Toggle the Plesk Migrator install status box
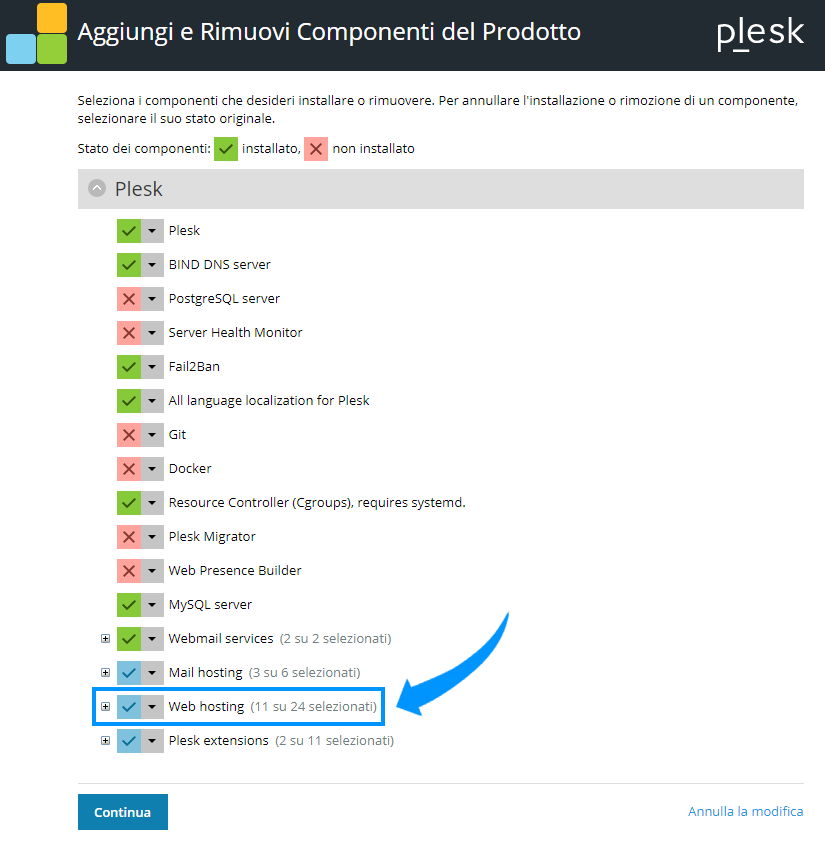 coord(129,537)
